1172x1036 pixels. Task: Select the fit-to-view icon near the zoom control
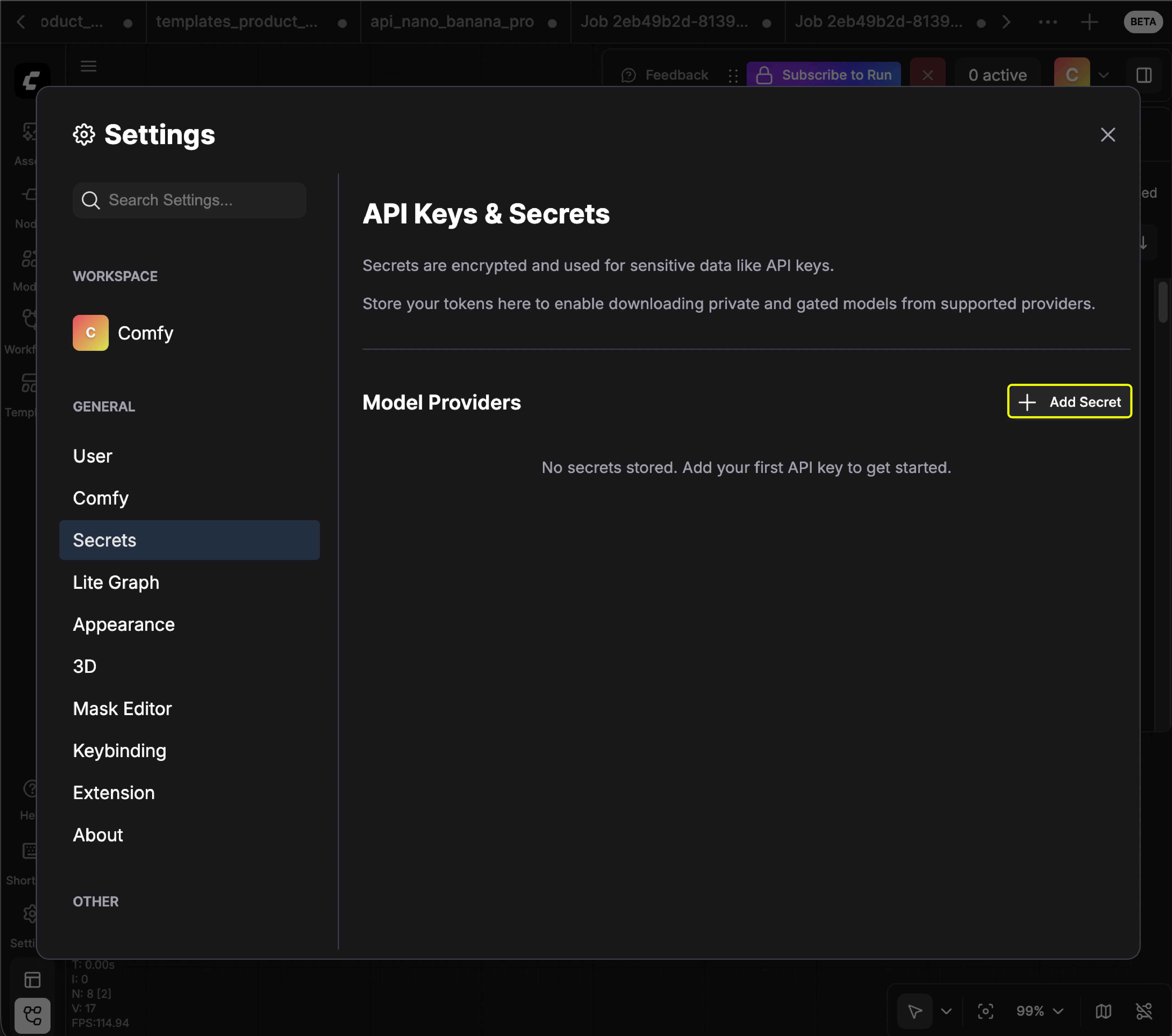pos(986,1011)
